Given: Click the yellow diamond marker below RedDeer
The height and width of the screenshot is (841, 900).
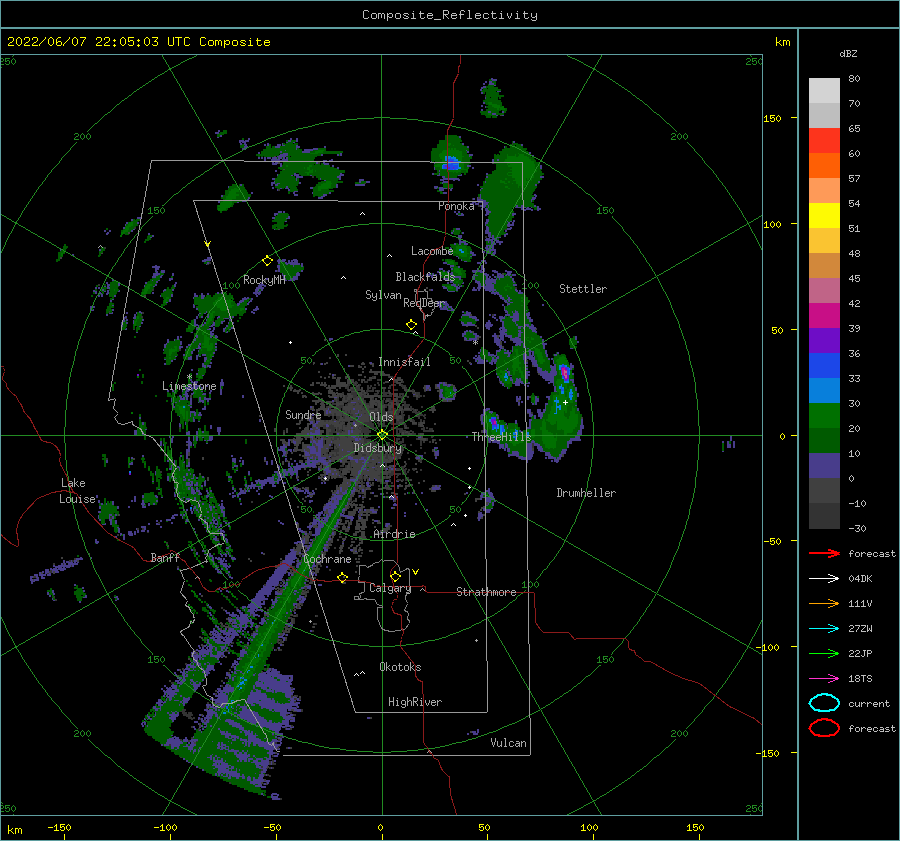Looking at the screenshot, I should pos(411,325).
